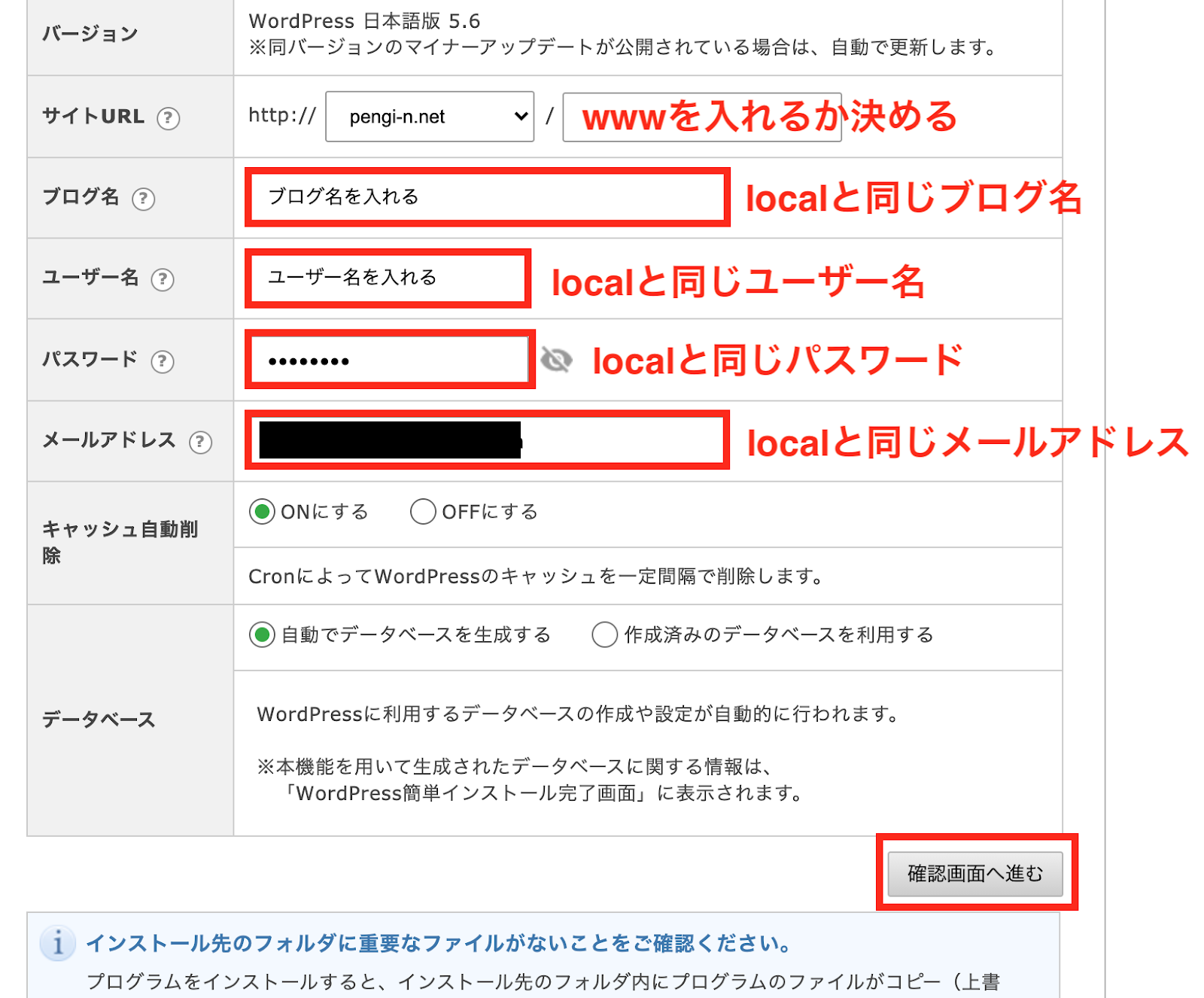
Task: Open help icon next to メールアドレス
Action: point(200,442)
